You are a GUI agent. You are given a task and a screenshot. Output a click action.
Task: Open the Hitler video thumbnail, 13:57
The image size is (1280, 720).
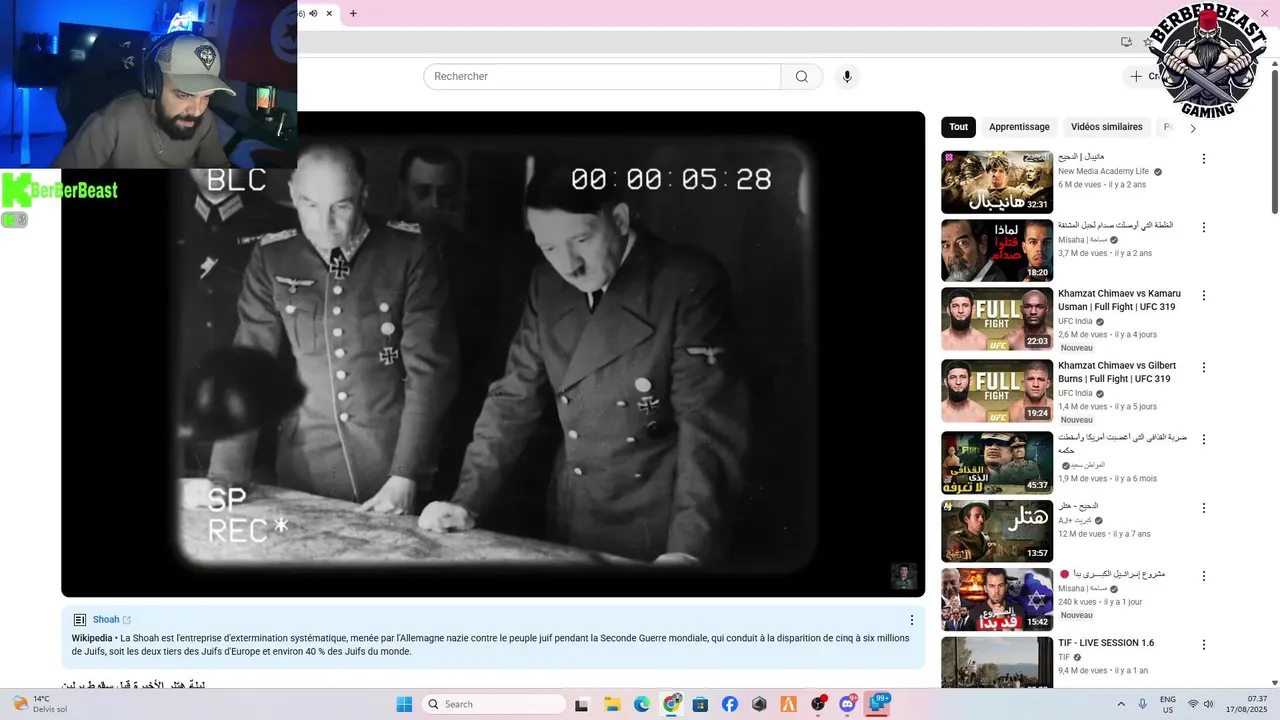tap(997, 531)
